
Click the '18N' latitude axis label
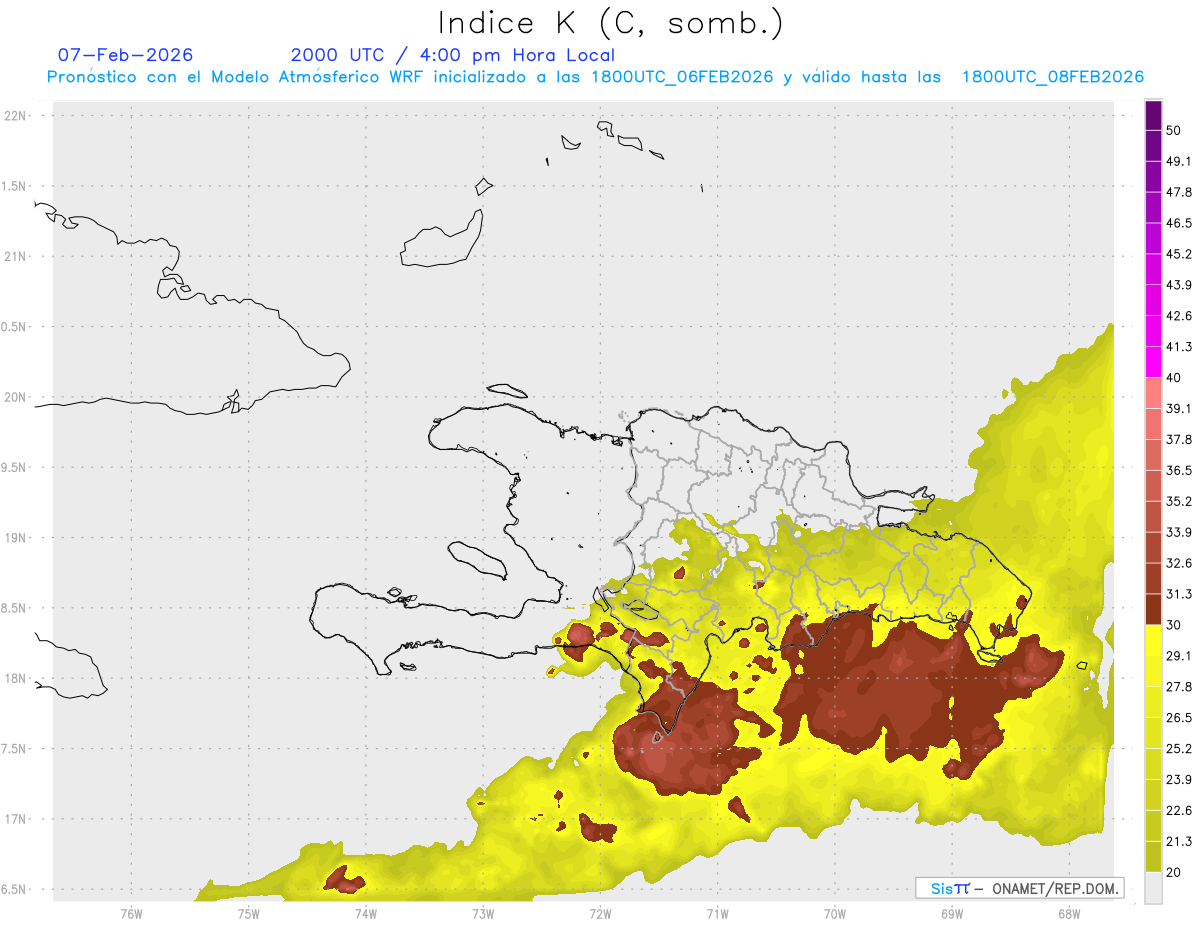pos(16,678)
